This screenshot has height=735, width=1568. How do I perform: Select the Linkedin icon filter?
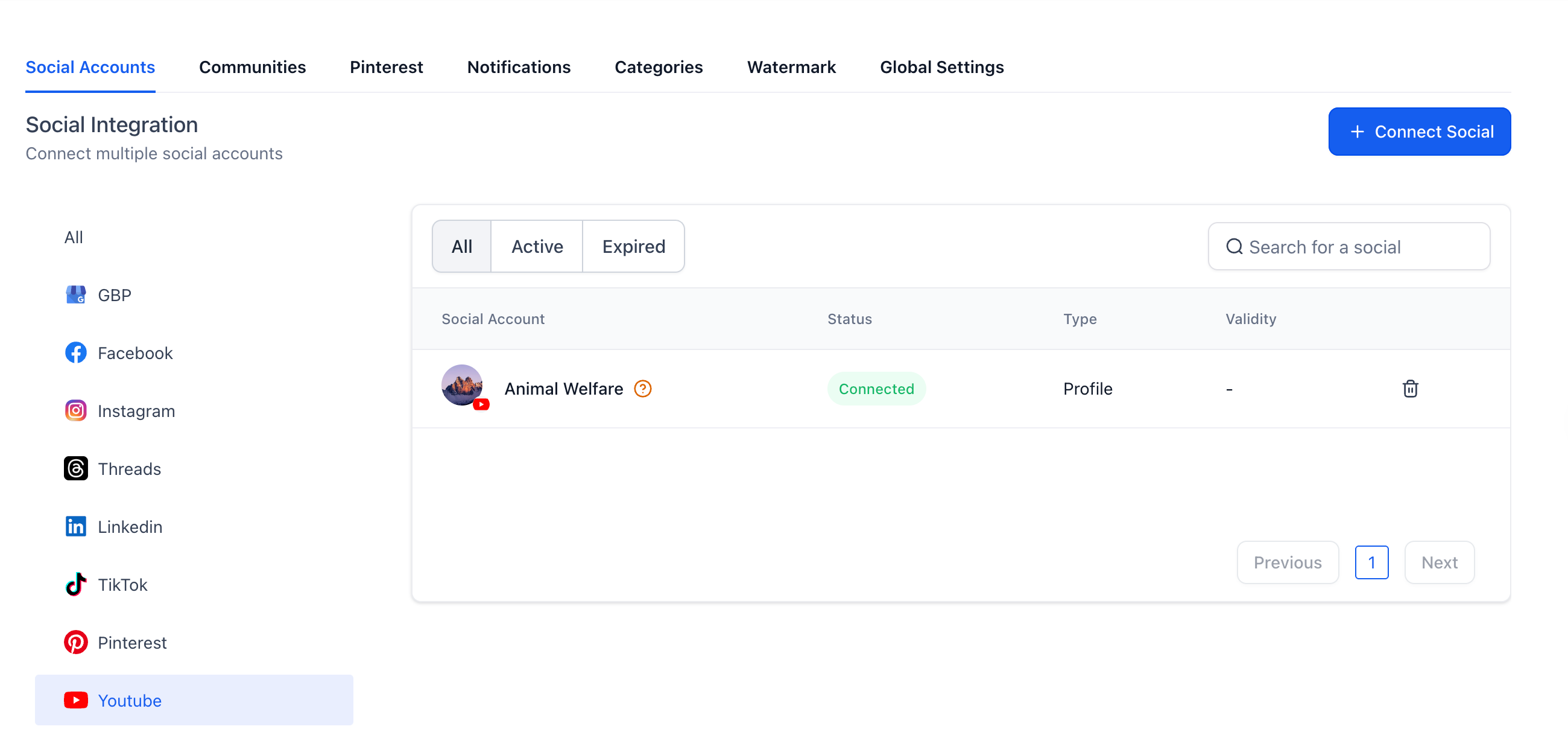pyautogui.click(x=75, y=526)
